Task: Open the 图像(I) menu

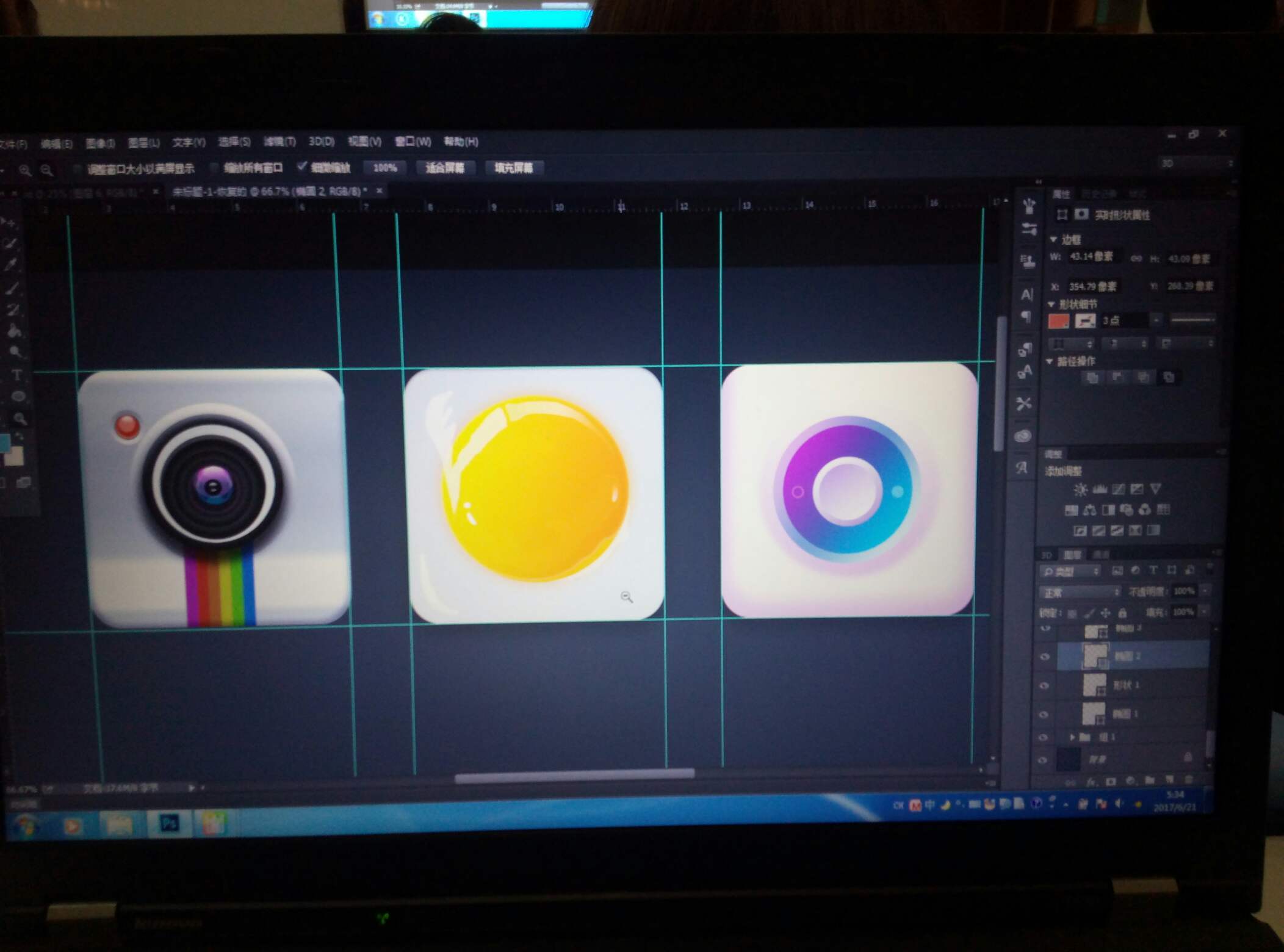Action: [x=100, y=143]
